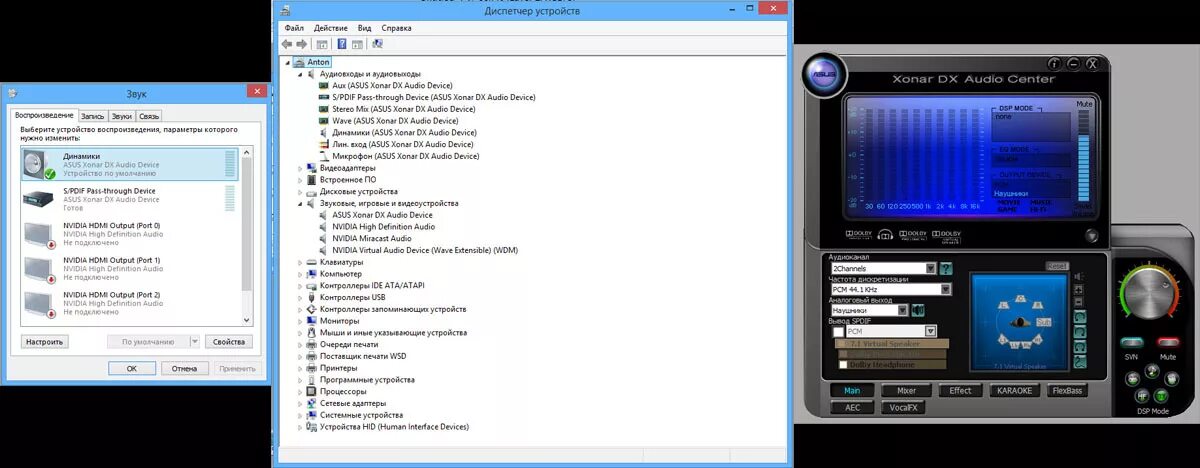Collapse the Аудиовходы и аудиовыходы node
Viewport: 1200px width, 468px height.
299,74
